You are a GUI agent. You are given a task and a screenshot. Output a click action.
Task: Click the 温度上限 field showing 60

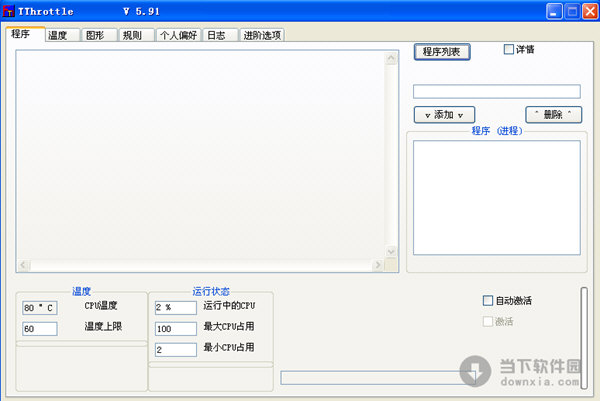coord(40,329)
